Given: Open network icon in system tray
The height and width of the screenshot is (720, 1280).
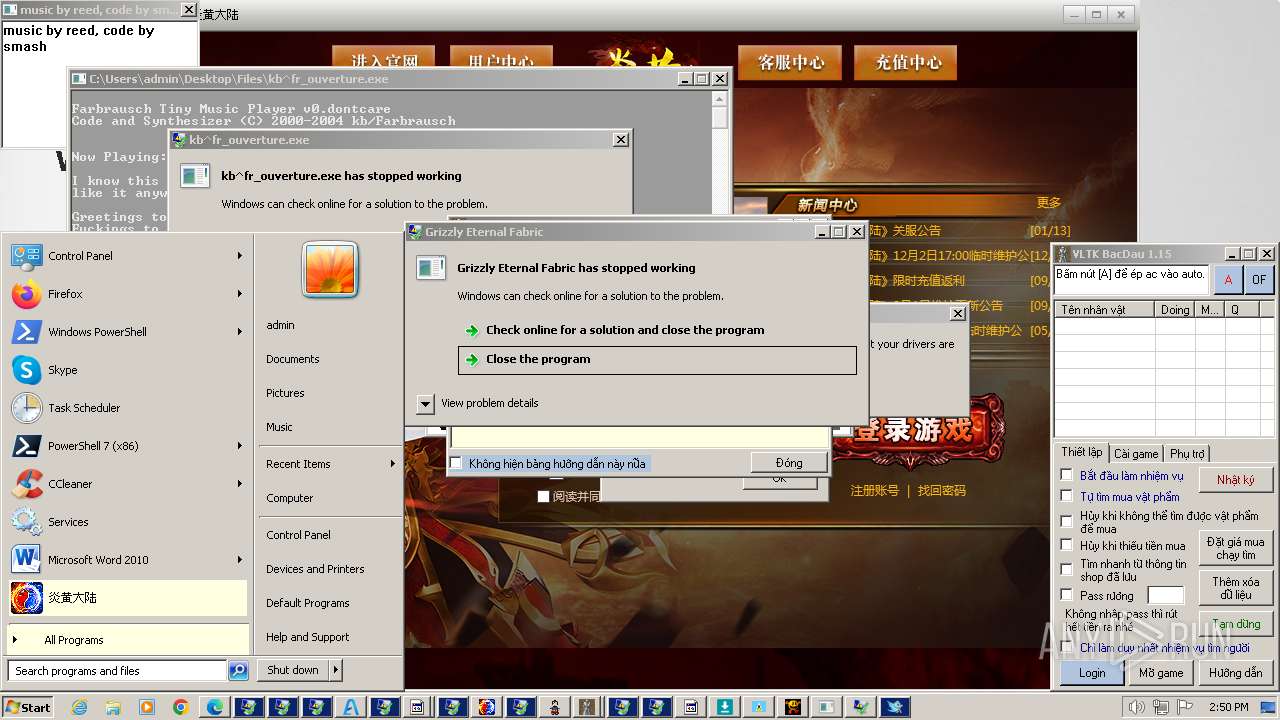Looking at the screenshot, I should tap(1161, 708).
